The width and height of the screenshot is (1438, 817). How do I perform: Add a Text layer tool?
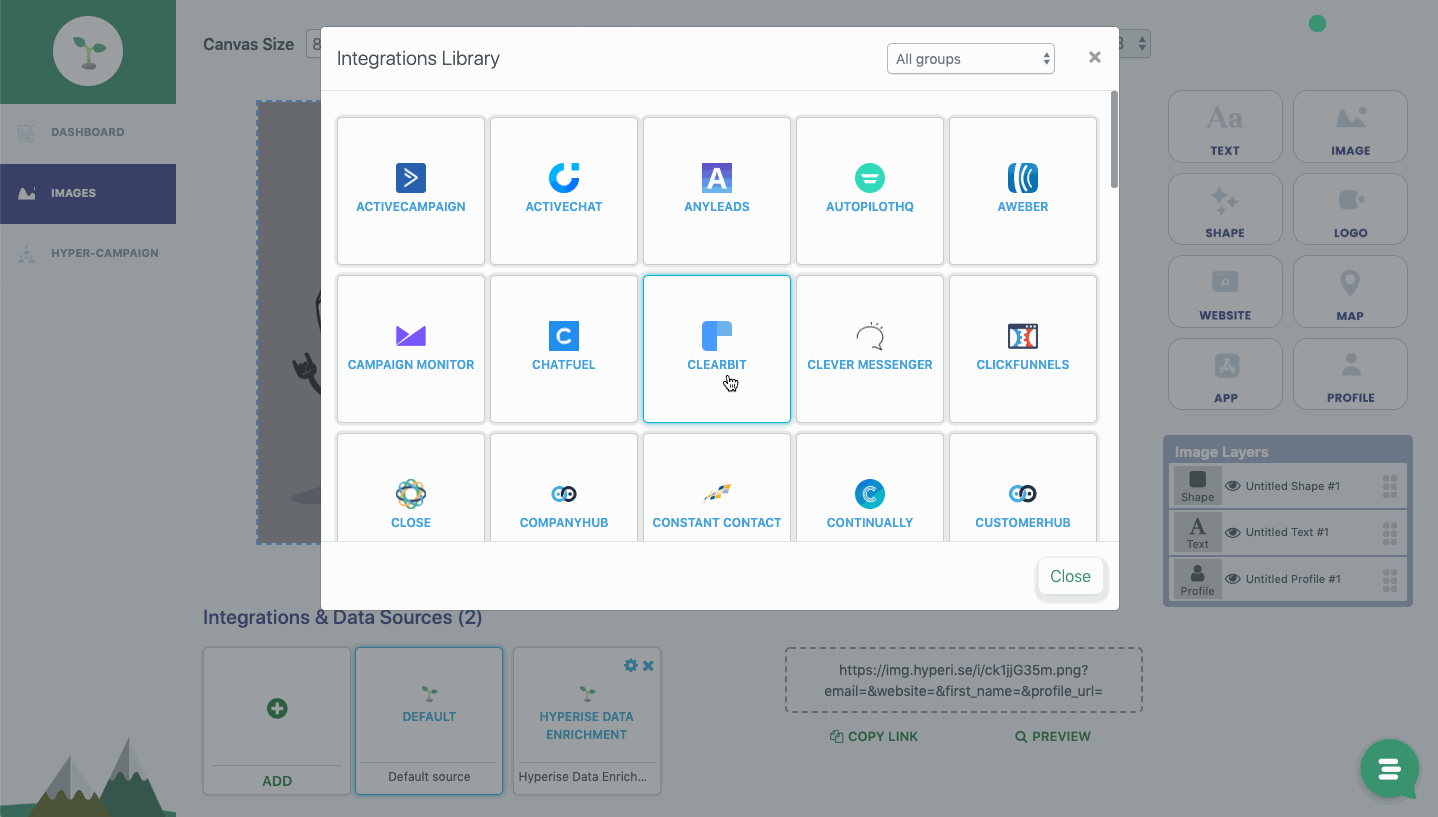coord(1225,127)
